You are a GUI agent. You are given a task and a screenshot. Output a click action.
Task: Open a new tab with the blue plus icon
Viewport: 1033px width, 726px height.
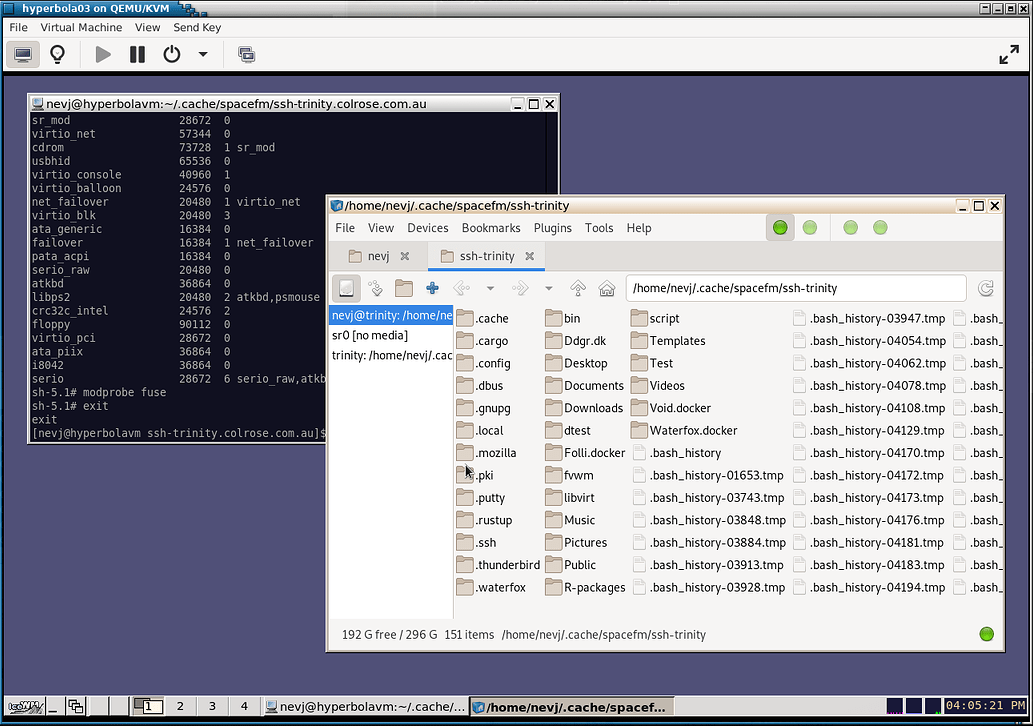click(x=431, y=288)
